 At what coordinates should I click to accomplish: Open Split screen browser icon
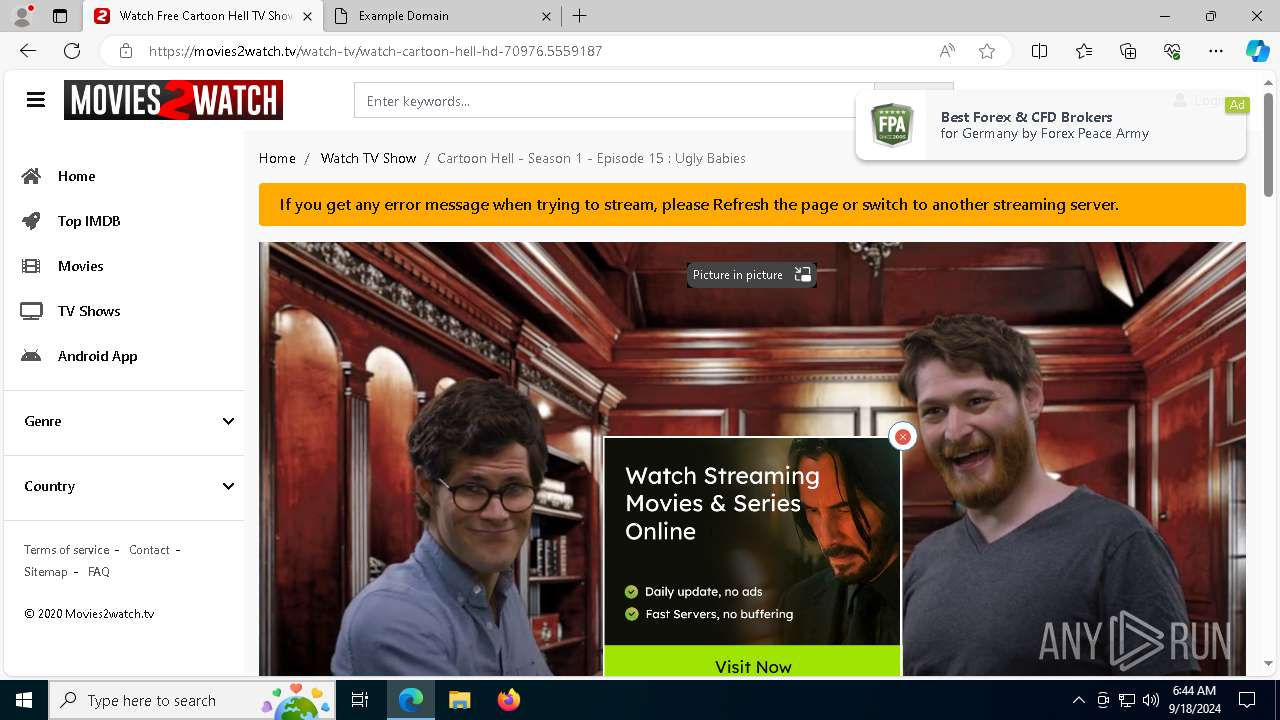1040,51
